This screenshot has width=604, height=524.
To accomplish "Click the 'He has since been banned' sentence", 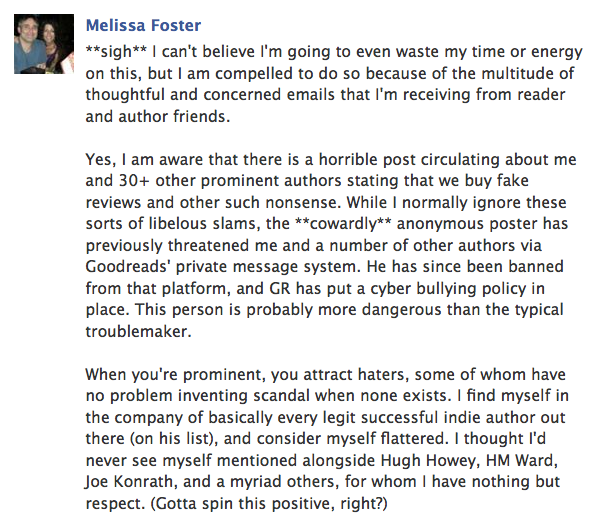I will [x=465, y=267].
